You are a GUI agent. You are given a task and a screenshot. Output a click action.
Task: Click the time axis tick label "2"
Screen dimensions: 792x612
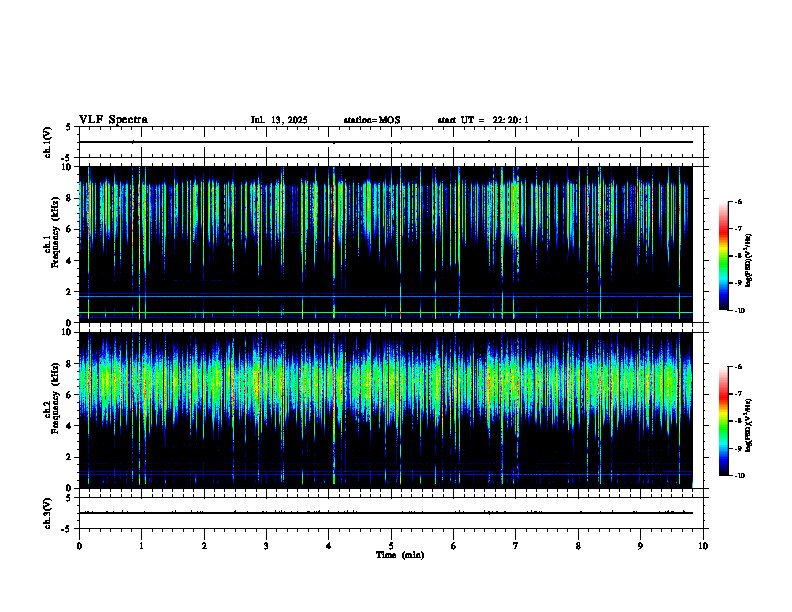204,546
